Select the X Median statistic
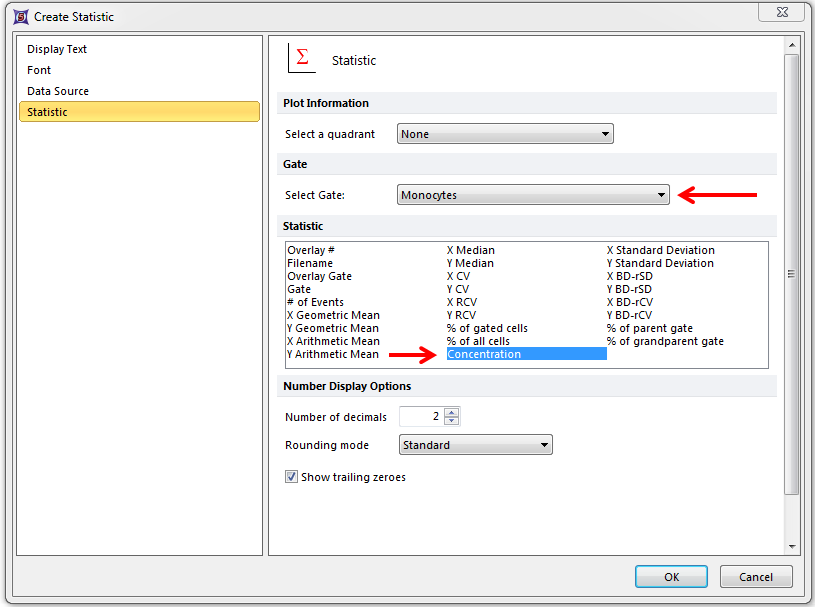This screenshot has height=607, width=815. point(470,250)
